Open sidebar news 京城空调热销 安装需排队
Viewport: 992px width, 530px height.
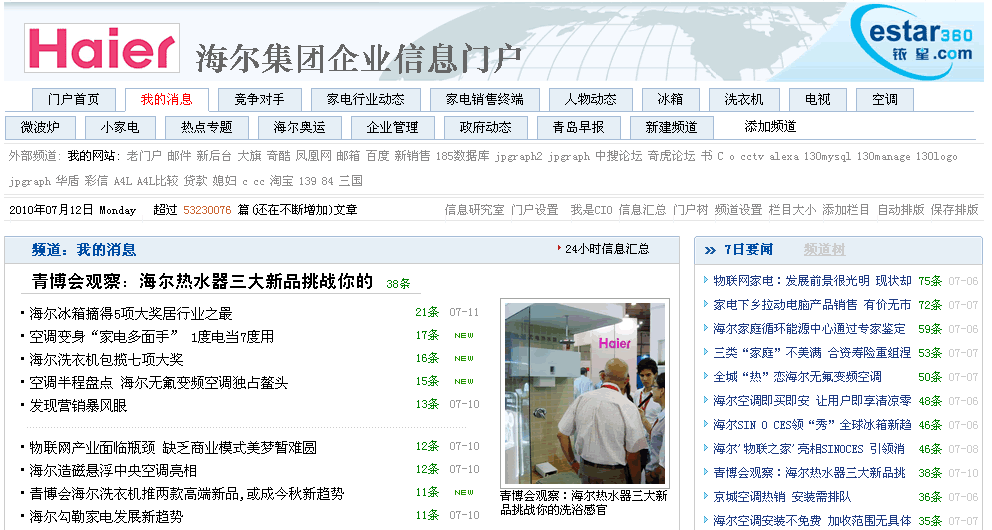(x=782, y=497)
